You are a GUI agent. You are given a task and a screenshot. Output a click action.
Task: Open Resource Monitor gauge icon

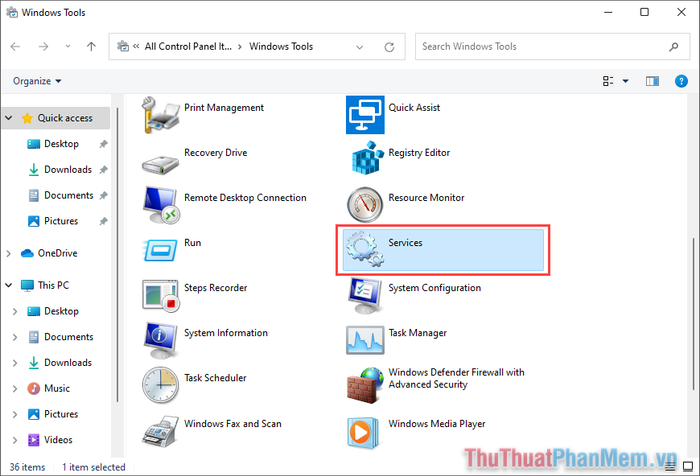[x=365, y=205]
